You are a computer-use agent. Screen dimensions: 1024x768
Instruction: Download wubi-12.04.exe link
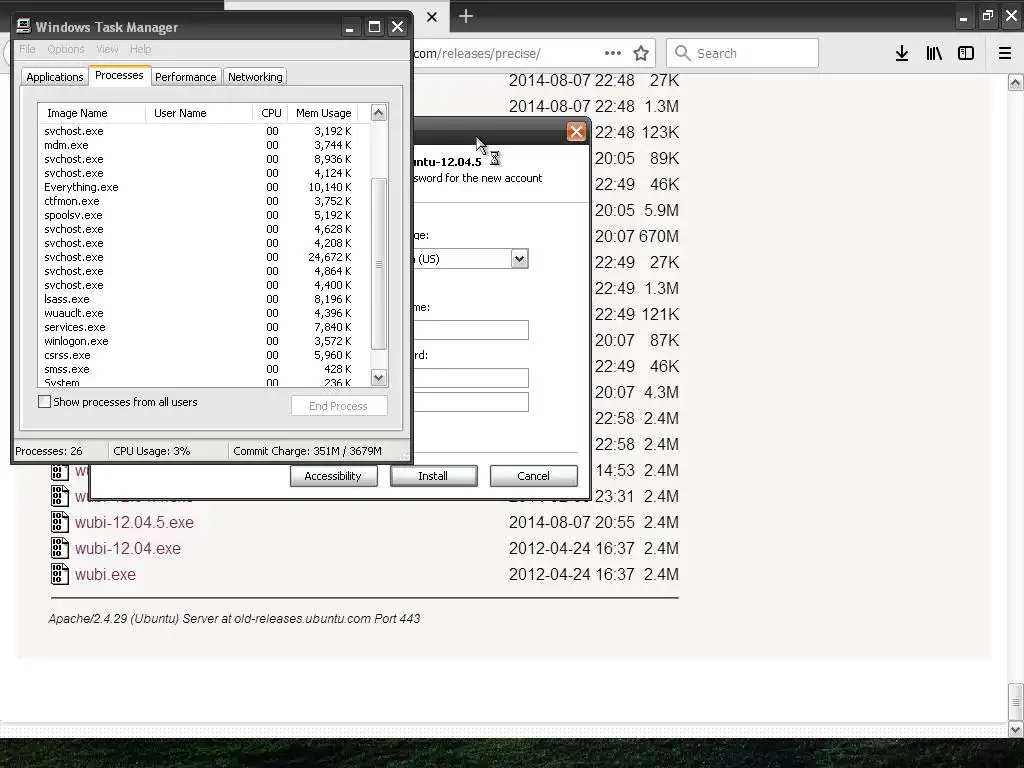pyautogui.click(x=128, y=549)
